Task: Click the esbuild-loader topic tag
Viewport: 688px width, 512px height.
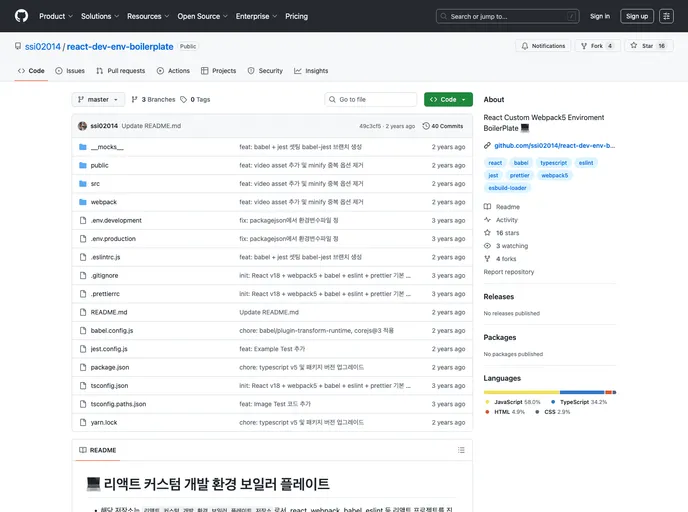Action: tap(507, 188)
